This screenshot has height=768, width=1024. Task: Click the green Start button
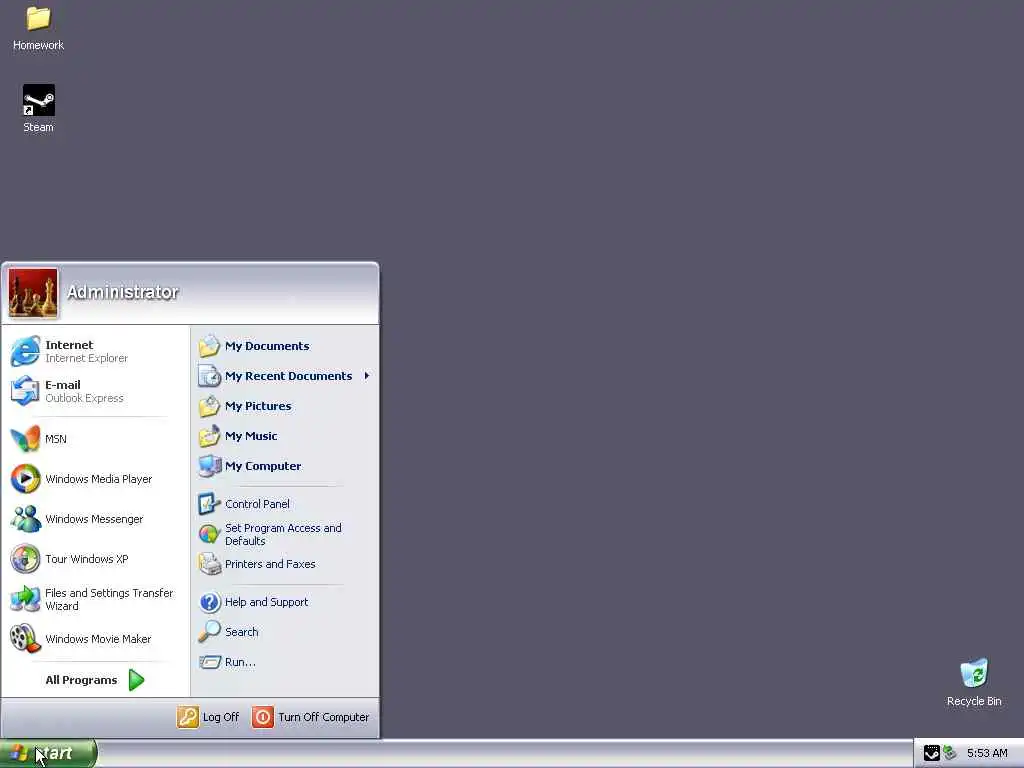point(48,753)
